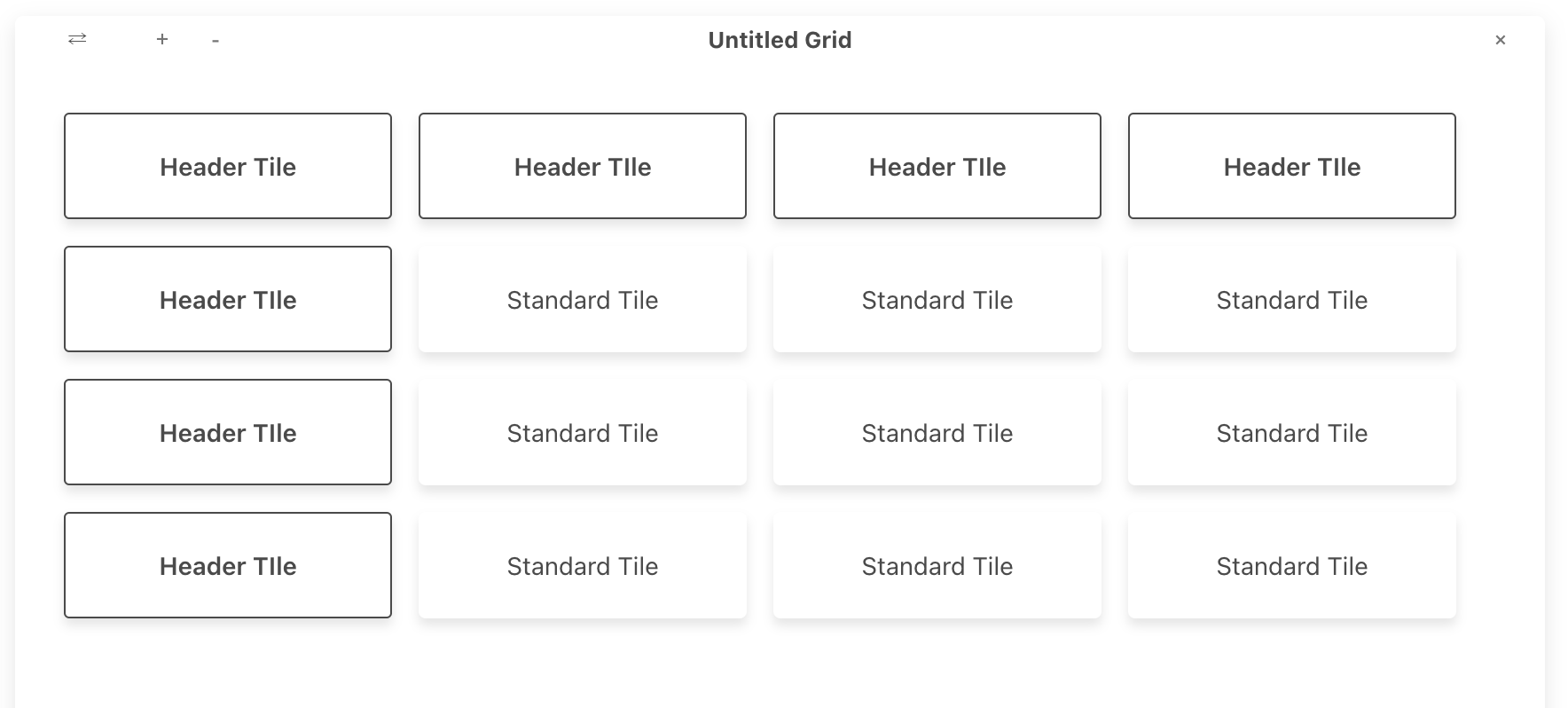Click the Standard Tile in row three, column two
1568x708 pixels.
[582, 432]
